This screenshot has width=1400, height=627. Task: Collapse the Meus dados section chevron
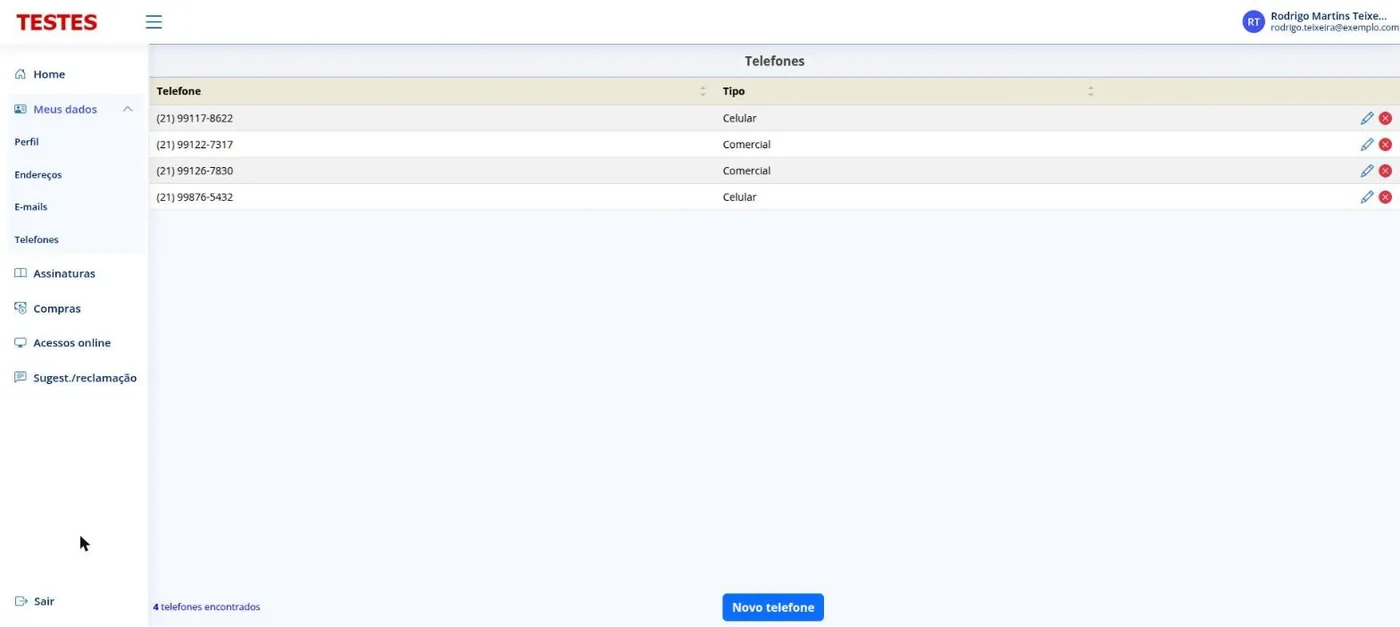point(128,109)
